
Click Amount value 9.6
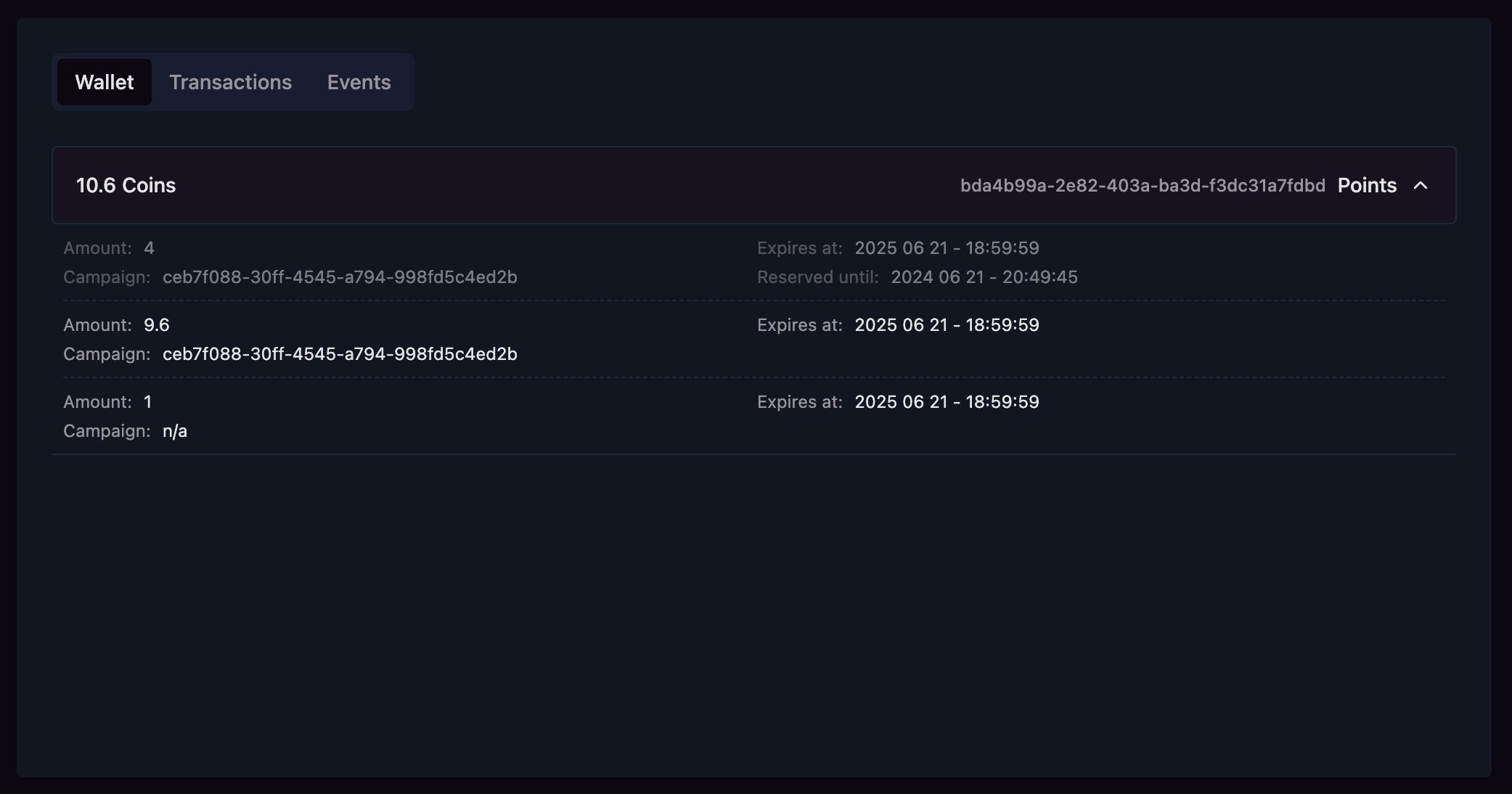coord(156,325)
